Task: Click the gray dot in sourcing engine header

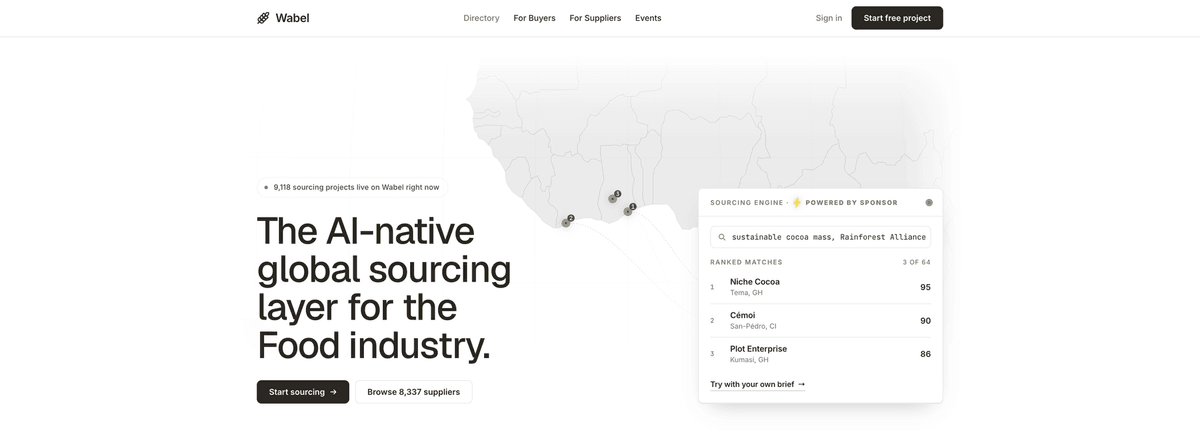Action: click(x=929, y=202)
